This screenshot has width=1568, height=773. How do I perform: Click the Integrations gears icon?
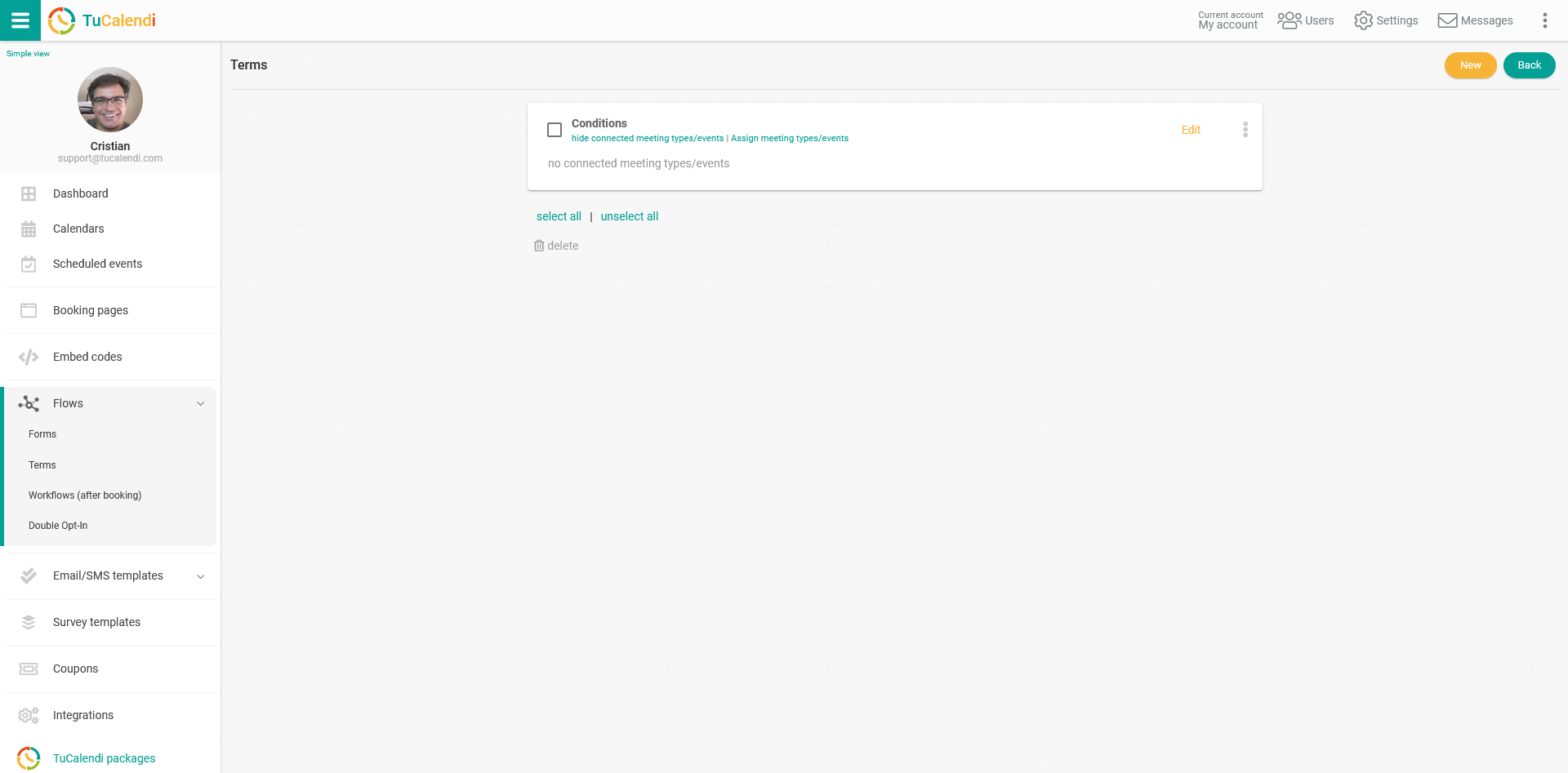(x=29, y=715)
